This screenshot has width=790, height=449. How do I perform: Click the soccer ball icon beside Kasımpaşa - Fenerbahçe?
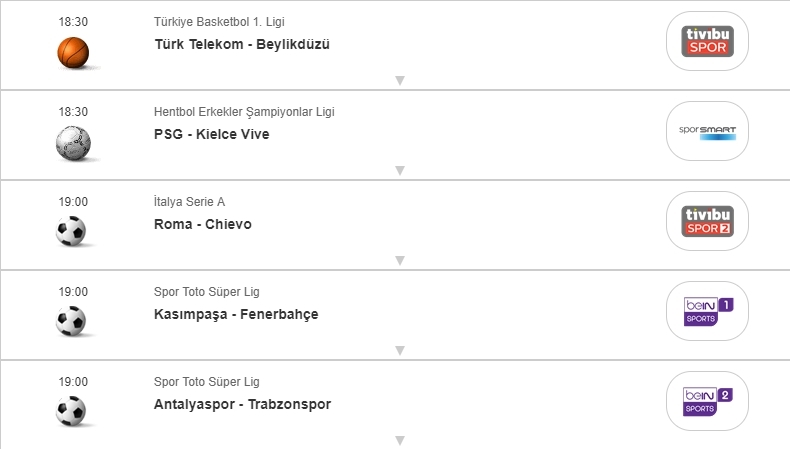coord(73,321)
